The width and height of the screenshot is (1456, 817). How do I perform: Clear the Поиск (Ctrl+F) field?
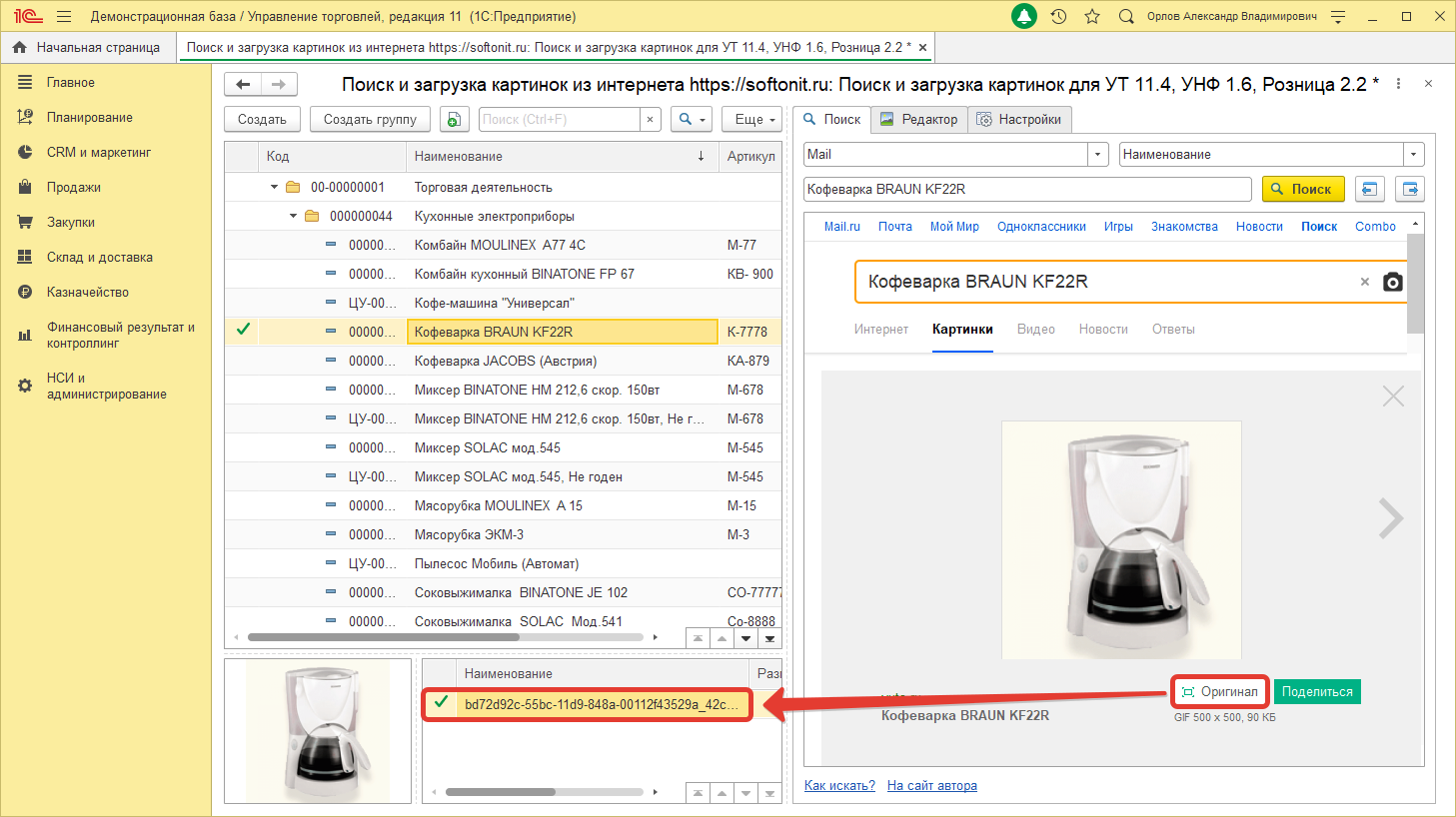click(651, 119)
